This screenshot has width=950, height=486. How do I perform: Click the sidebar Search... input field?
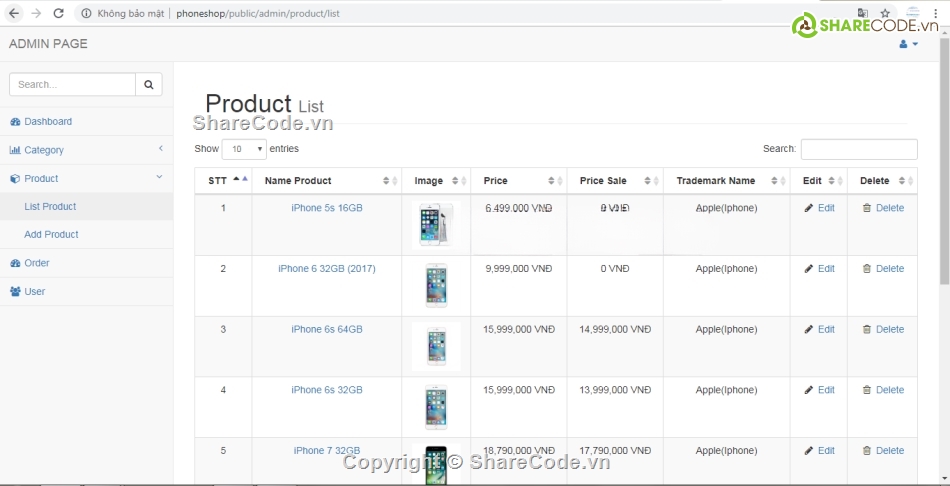click(x=72, y=84)
